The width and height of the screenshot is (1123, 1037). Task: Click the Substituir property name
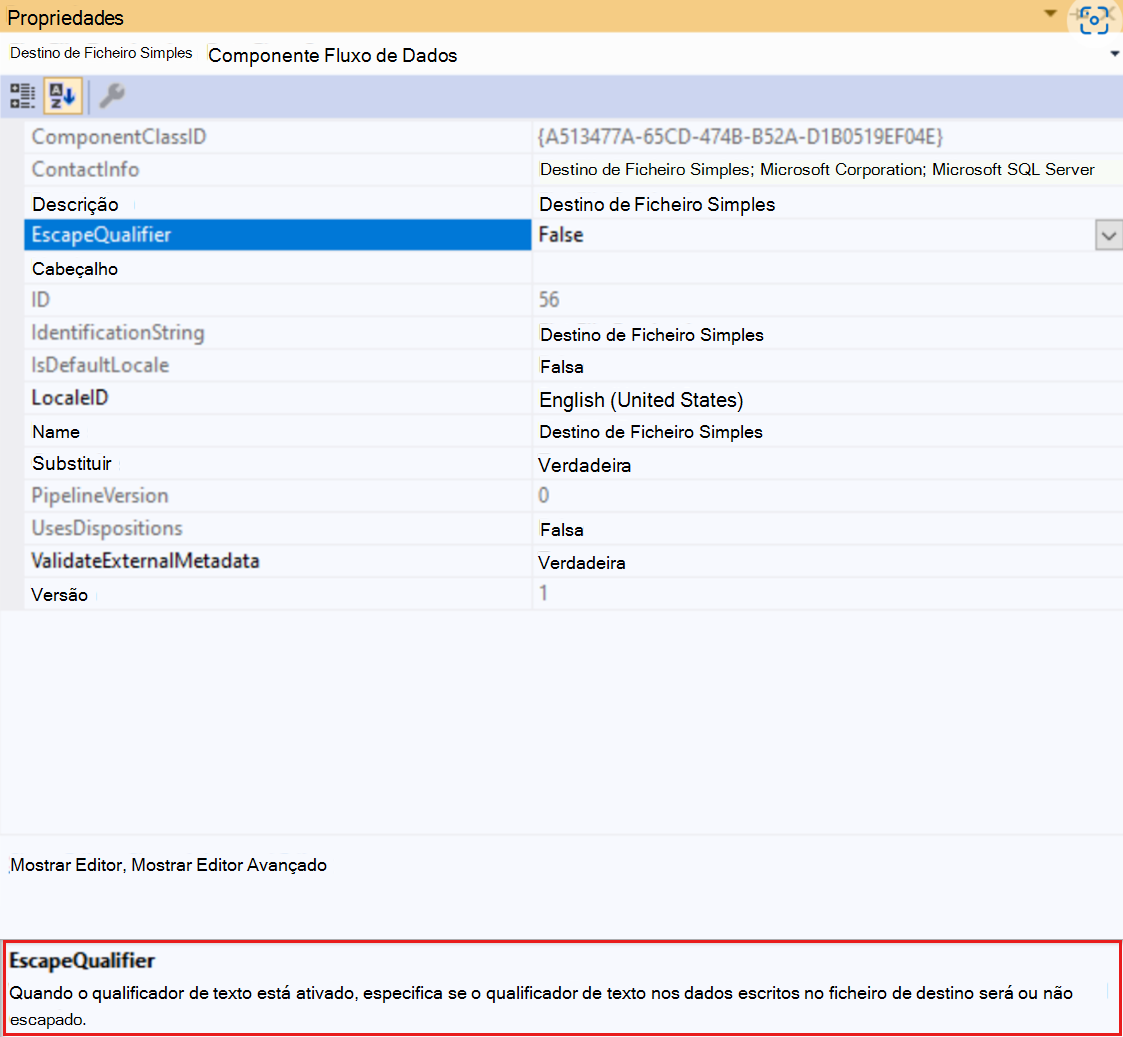pyautogui.click(x=72, y=464)
